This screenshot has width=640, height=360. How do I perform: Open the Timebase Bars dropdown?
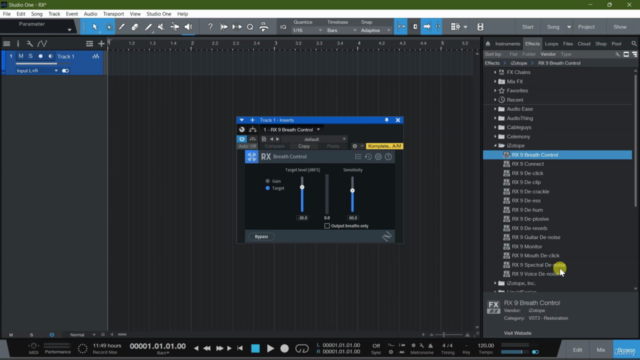341,31
